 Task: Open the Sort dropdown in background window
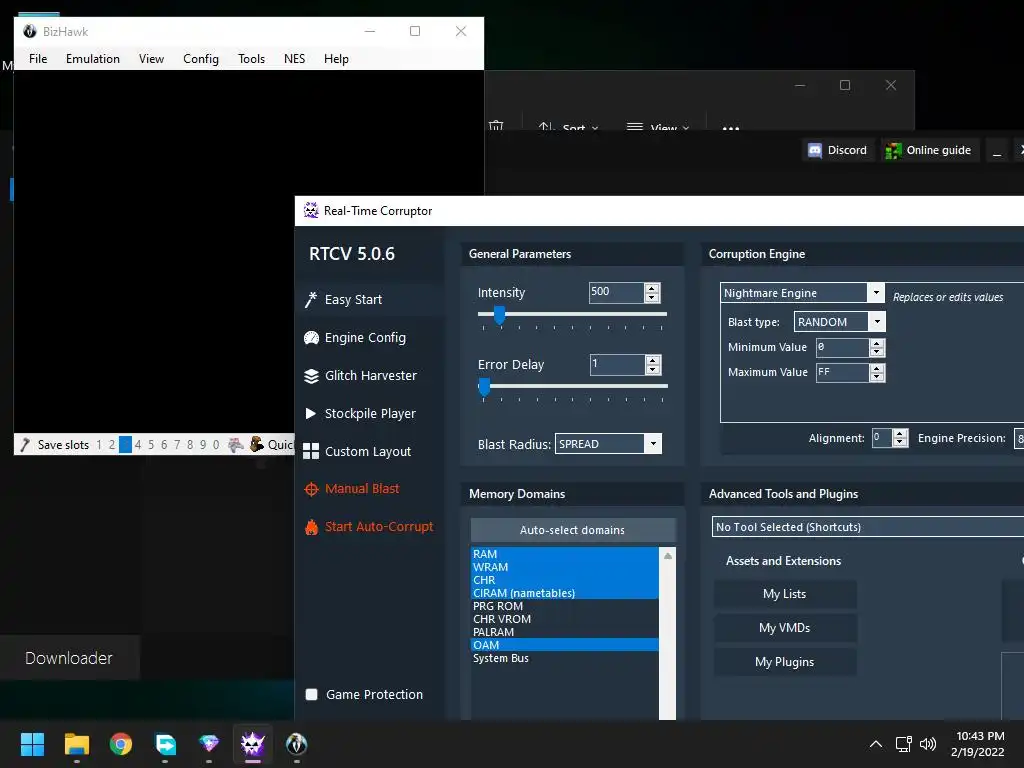pyautogui.click(x=568, y=126)
